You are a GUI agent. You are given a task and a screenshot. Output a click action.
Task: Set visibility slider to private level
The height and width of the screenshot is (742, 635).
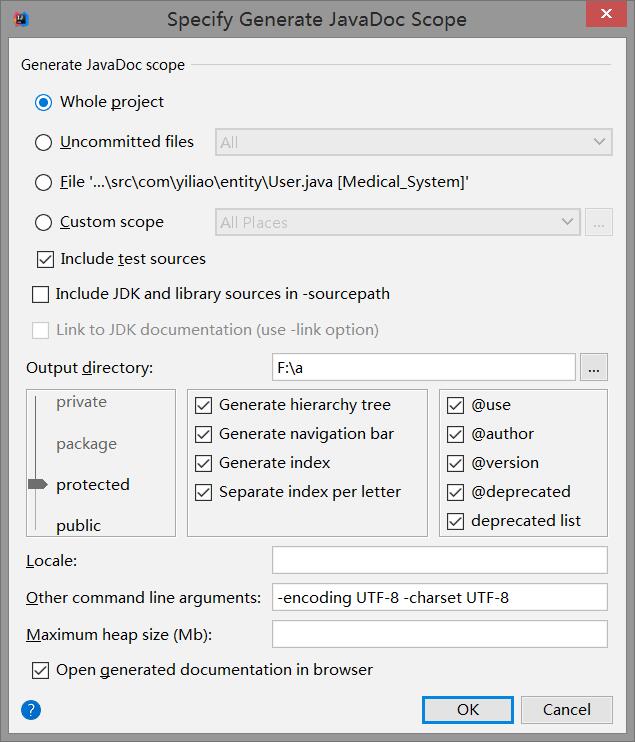81,402
